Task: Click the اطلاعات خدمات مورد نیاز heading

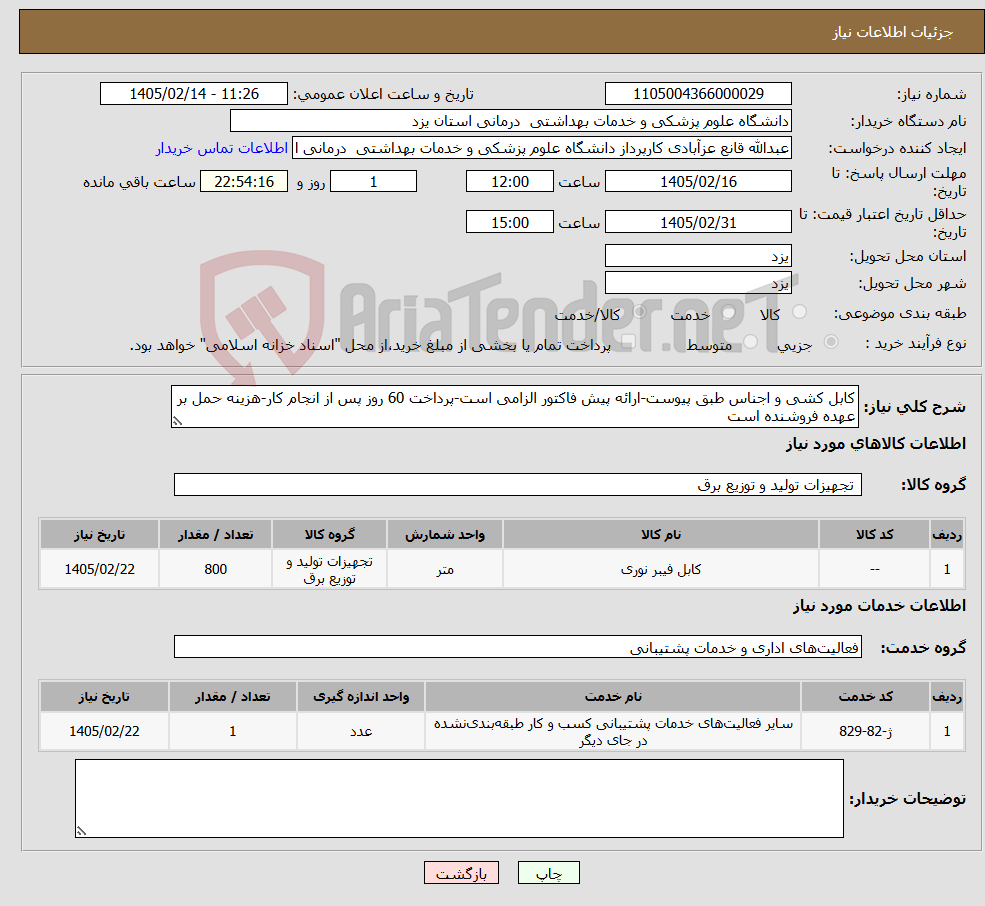Action: click(879, 606)
